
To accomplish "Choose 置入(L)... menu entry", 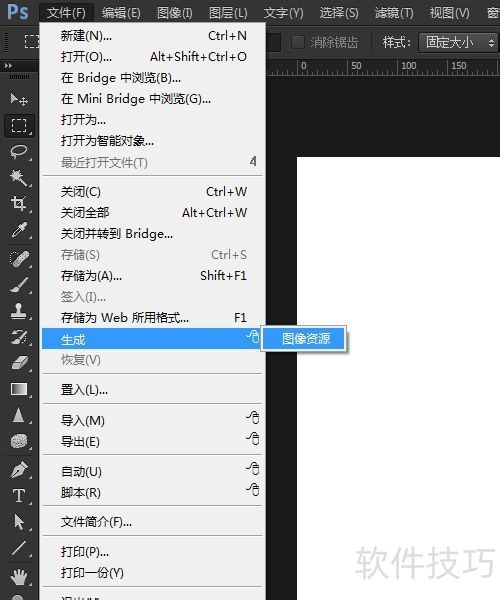I will pos(152,390).
